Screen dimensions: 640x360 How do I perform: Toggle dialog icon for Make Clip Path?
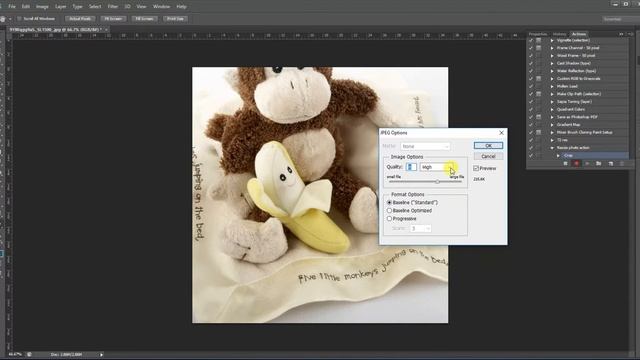point(539,94)
